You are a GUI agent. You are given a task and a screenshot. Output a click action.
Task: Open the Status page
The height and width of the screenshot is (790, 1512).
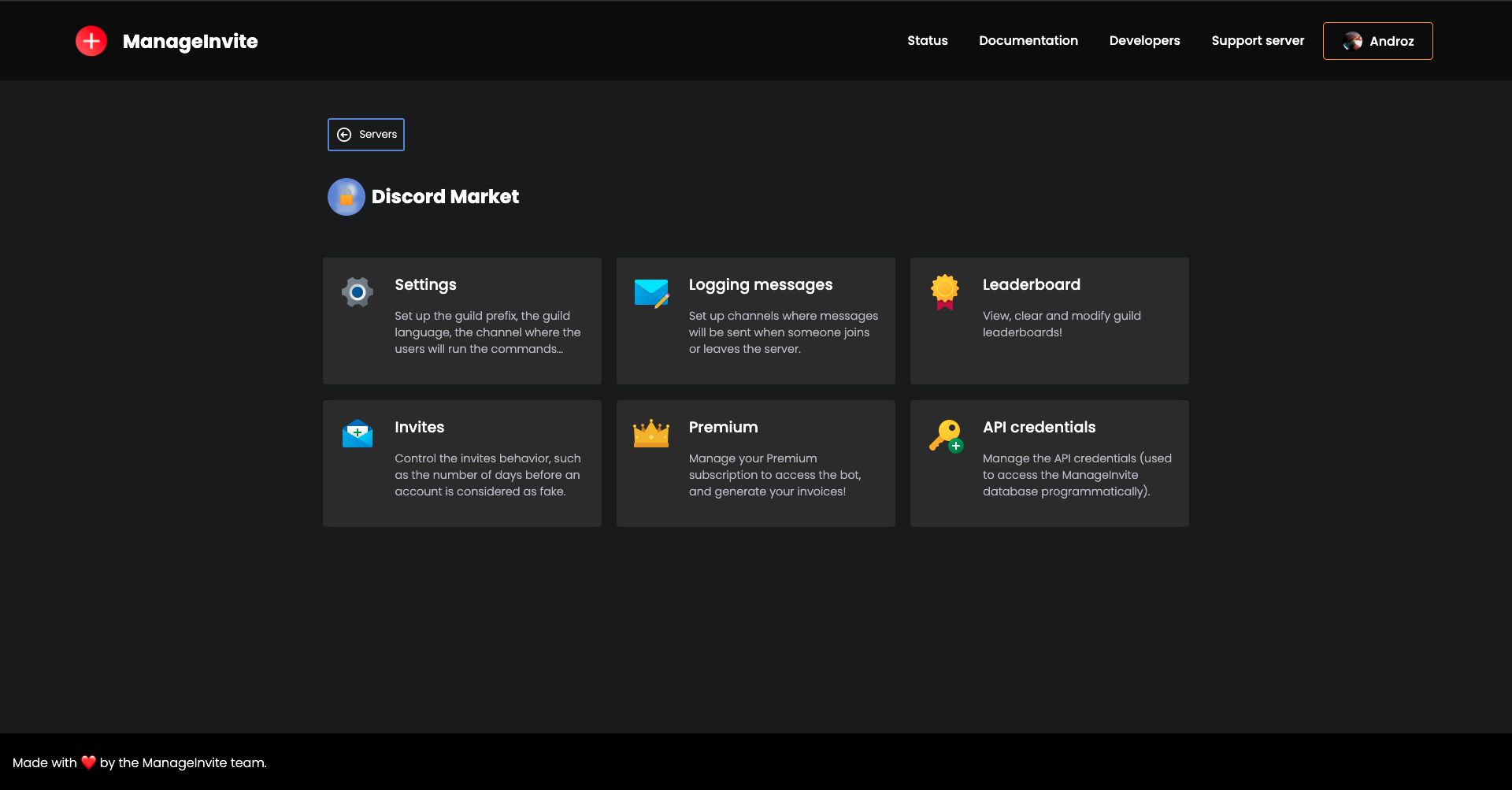[x=928, y=41]
